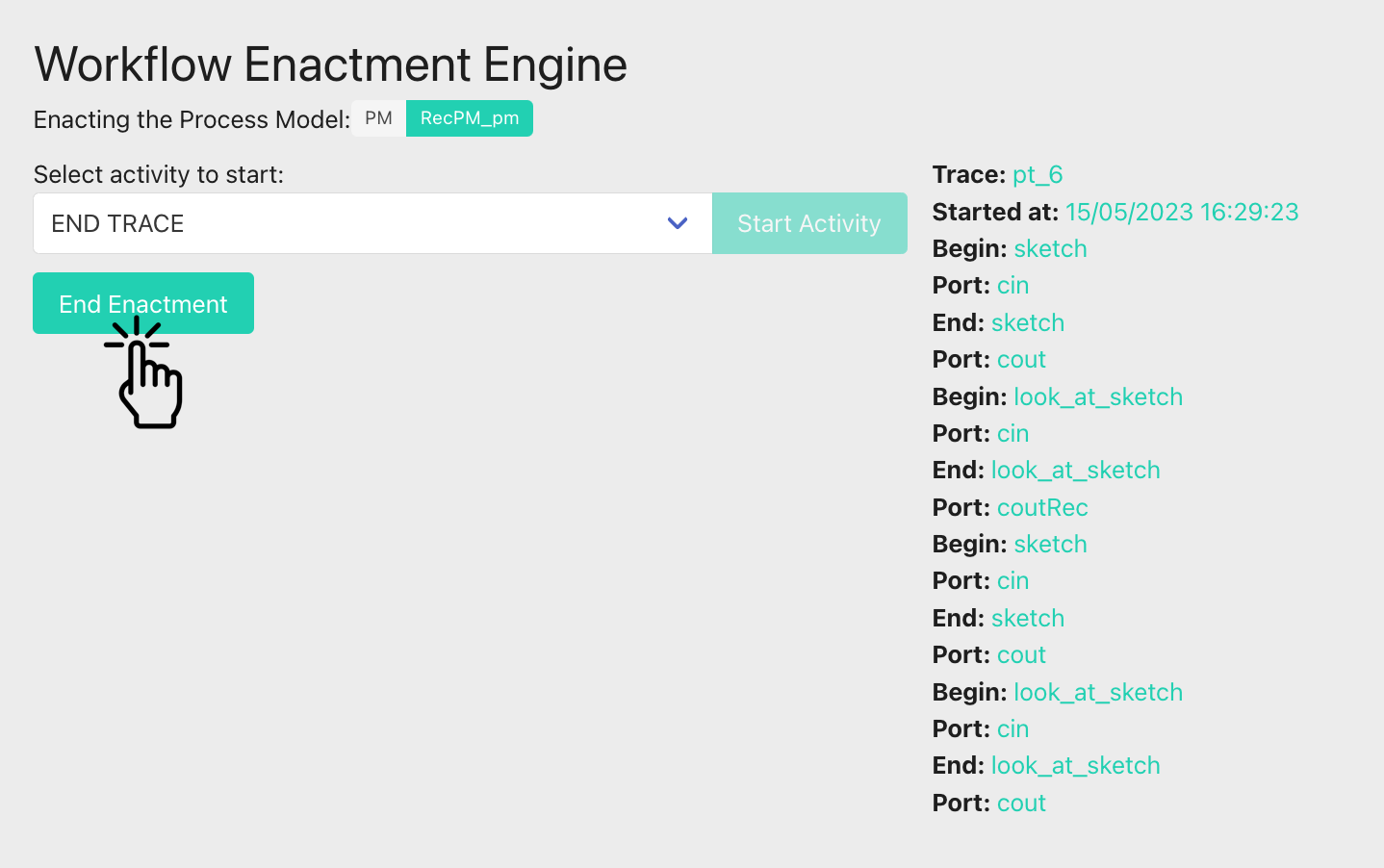Click the last End: look_at_sketch entry
The height and width of the screenshot is (868, 1384).
click(1045, 765)
